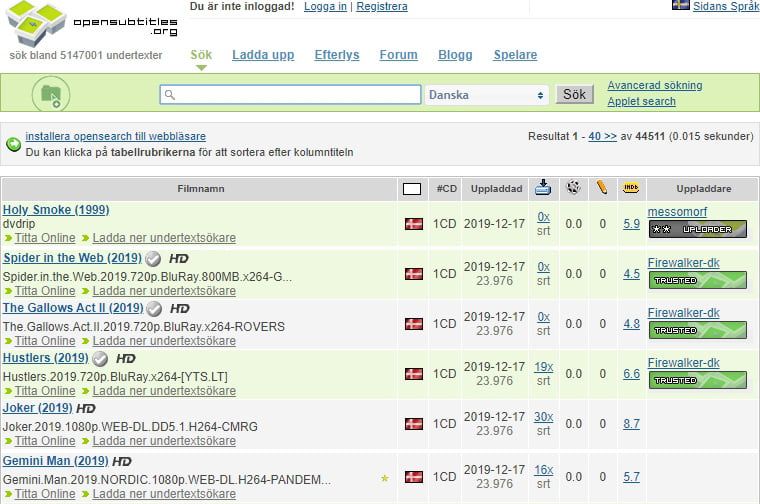Click 30x download count for Joker
Viewport: 760px width, 504px height.
coord(543,417)
